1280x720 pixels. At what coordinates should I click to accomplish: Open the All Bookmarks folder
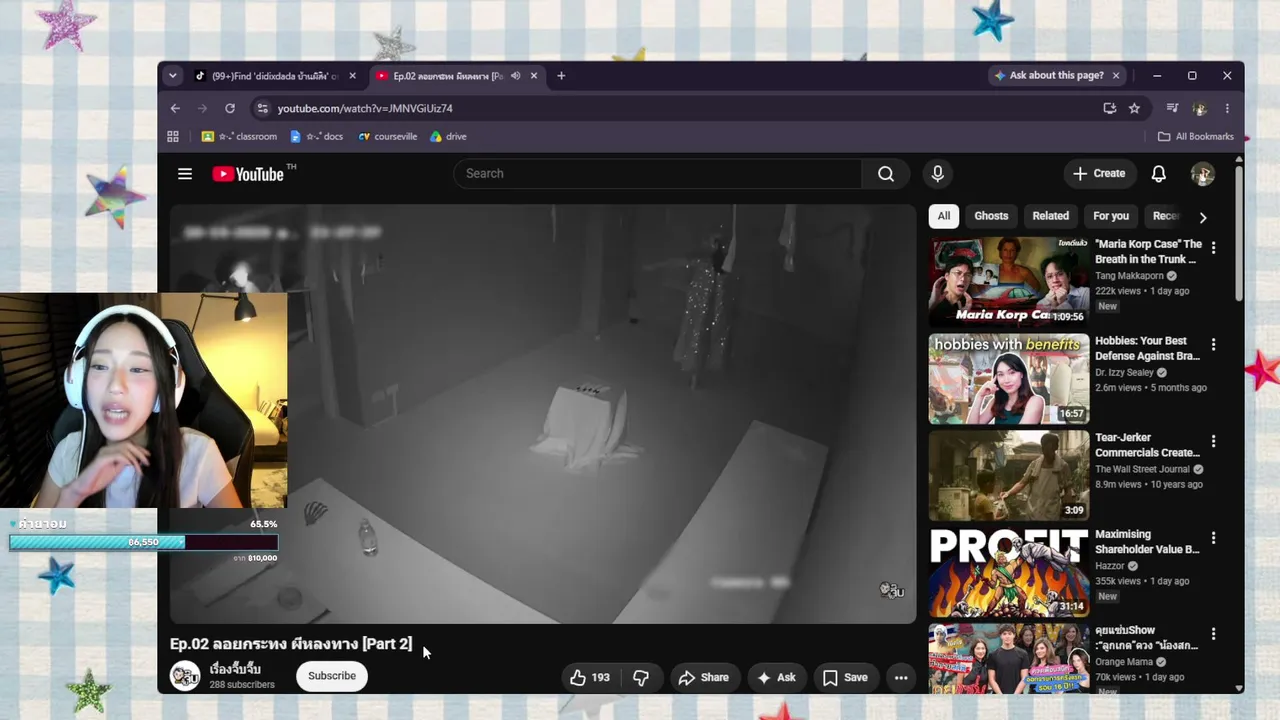point(1195,136)
